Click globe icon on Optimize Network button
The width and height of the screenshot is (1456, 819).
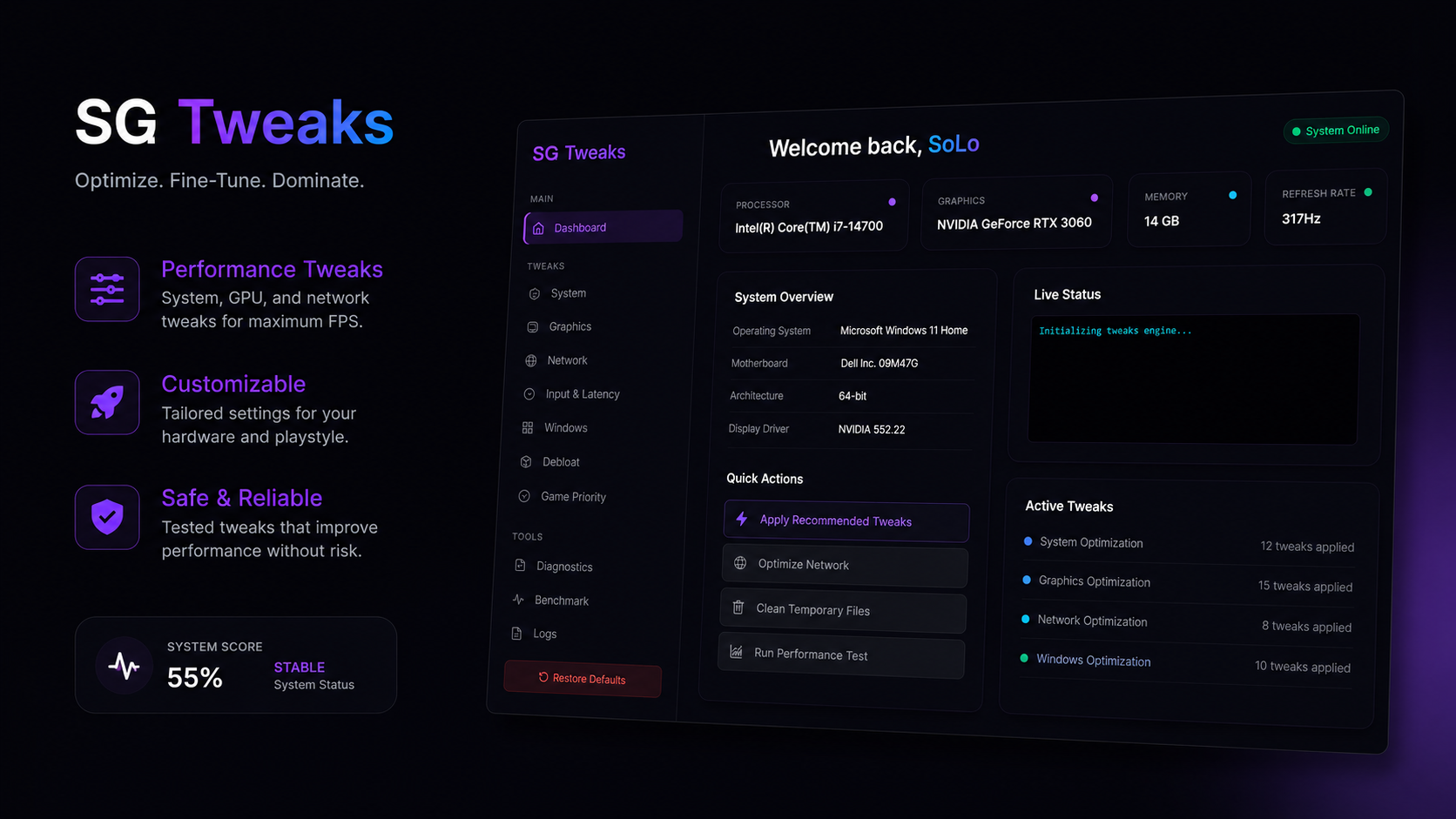pos(740,563)
